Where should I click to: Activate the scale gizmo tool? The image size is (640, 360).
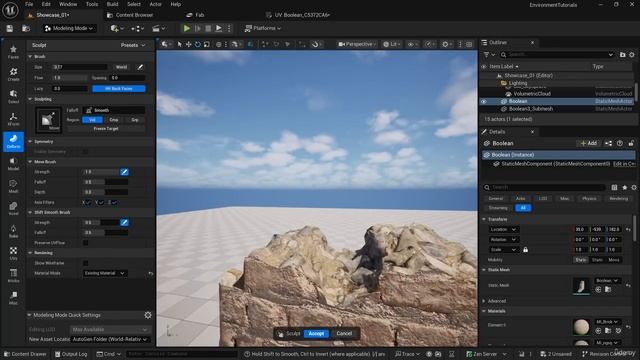coord(207,44)
